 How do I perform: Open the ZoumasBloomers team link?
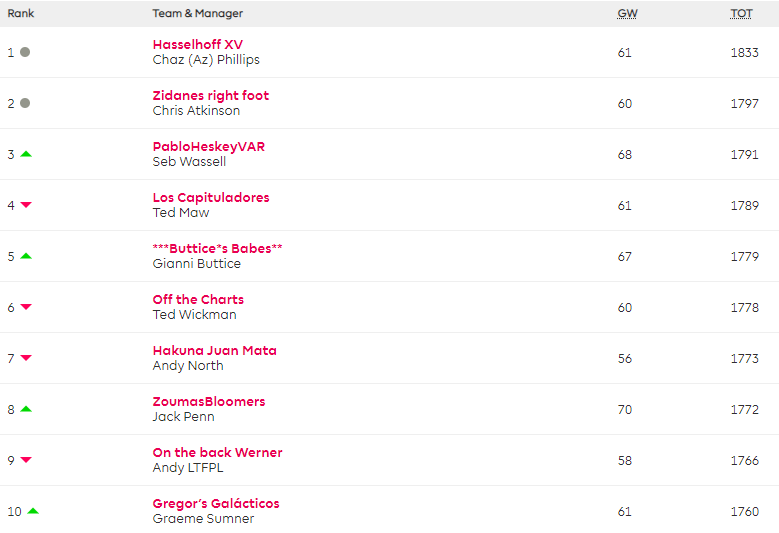click(208, 402)
